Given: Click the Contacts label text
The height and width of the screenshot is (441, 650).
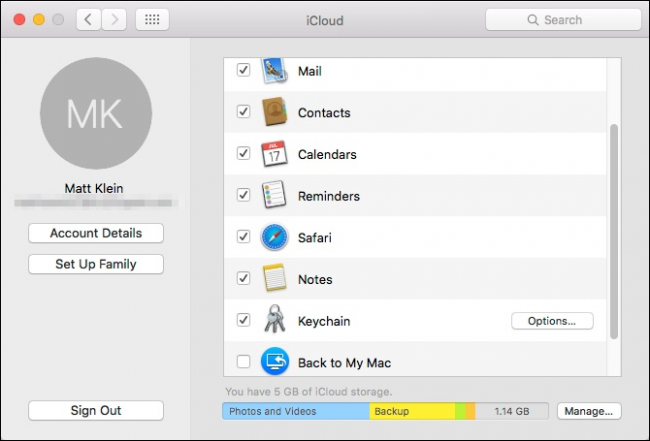Looking at the screenshot, I should pos(324,113).
